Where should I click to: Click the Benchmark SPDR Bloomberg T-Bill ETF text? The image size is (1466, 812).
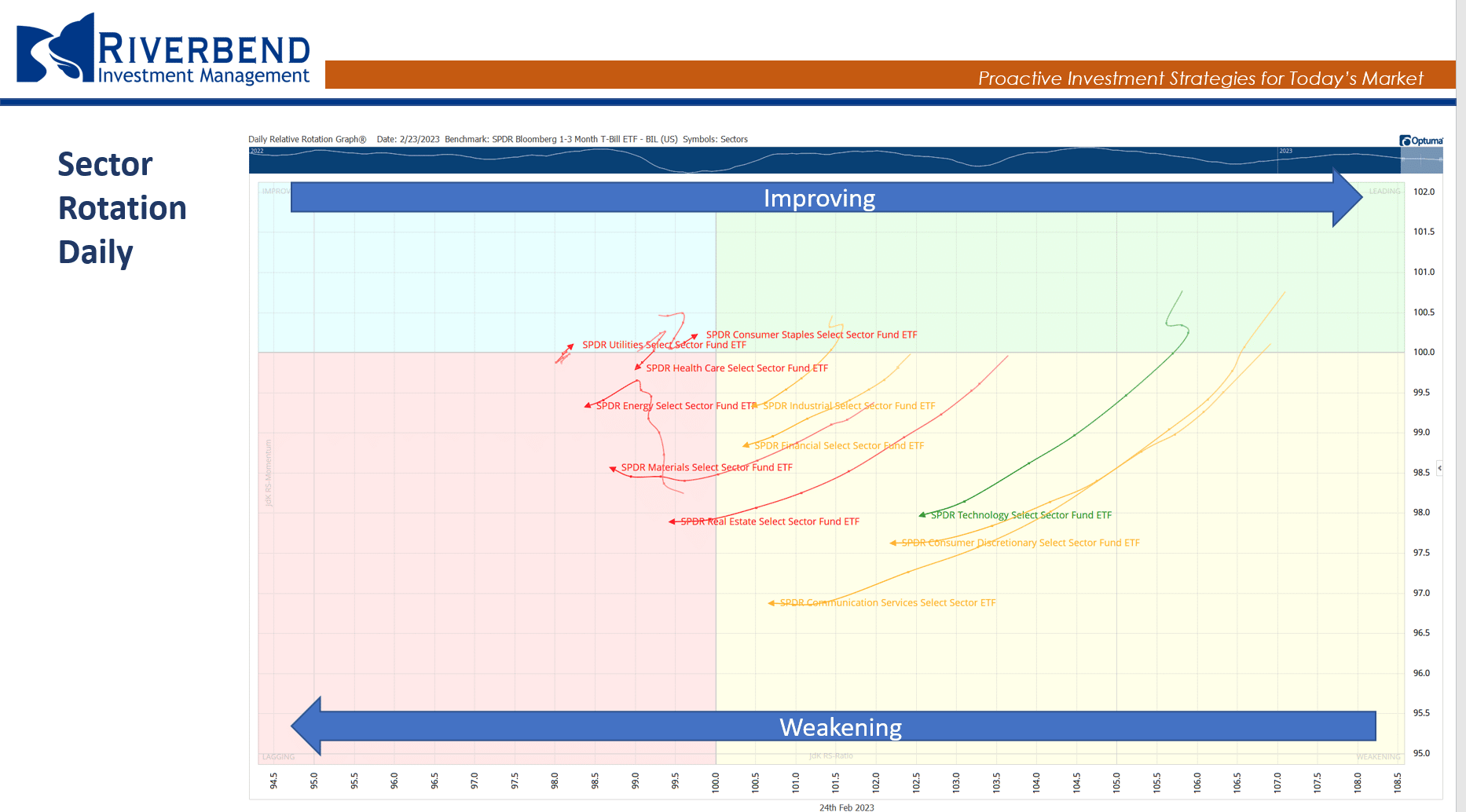pyautogui.click(x=561, y=139)
